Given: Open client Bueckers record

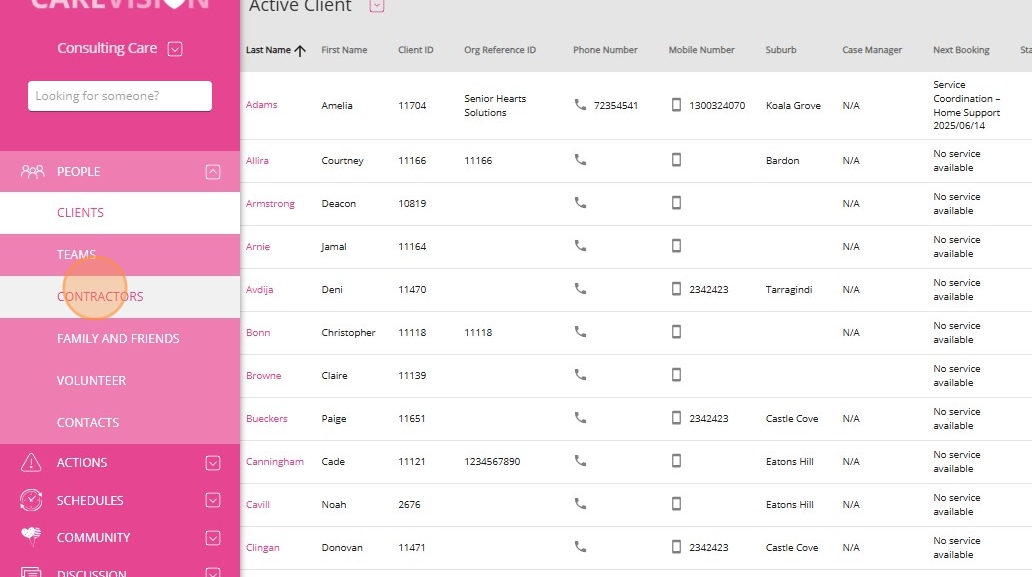Looking at the screenshot, I should pos(267,418).
